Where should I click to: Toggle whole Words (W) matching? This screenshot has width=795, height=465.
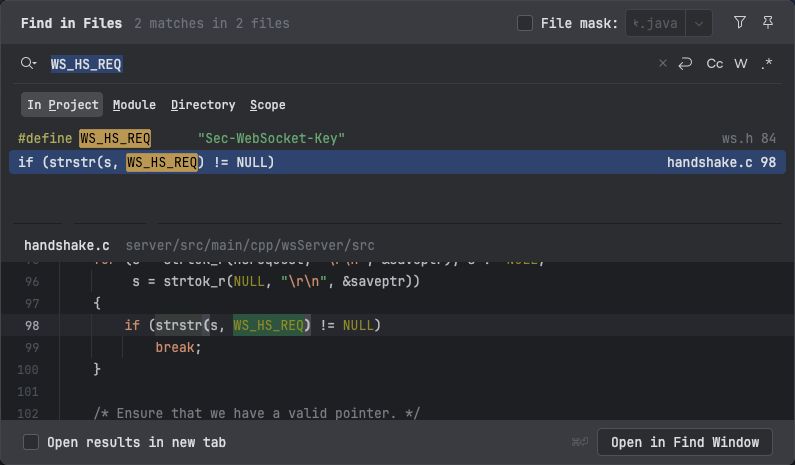[741, 64]
